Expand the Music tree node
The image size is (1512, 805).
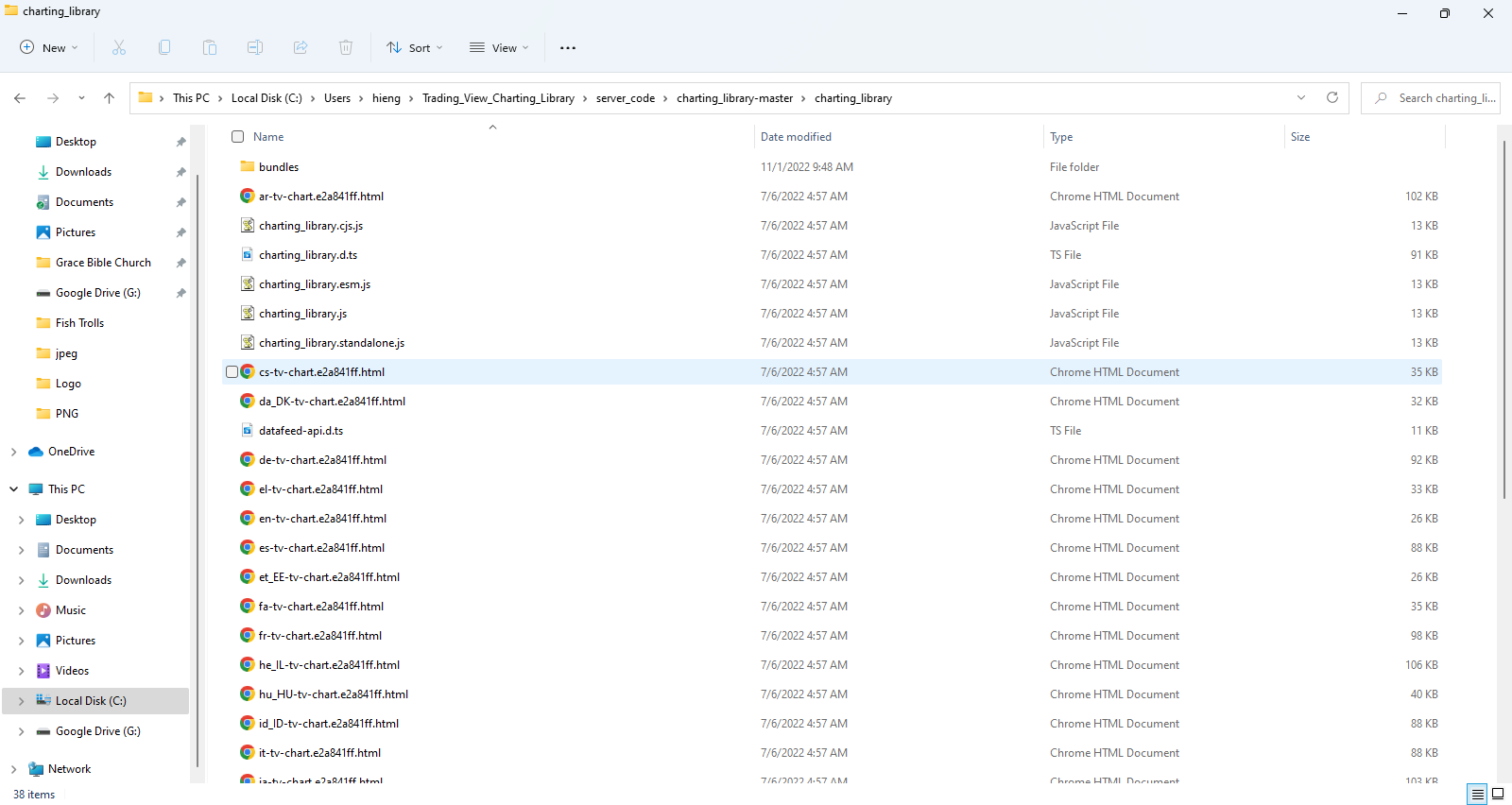[x=21, y=610]
